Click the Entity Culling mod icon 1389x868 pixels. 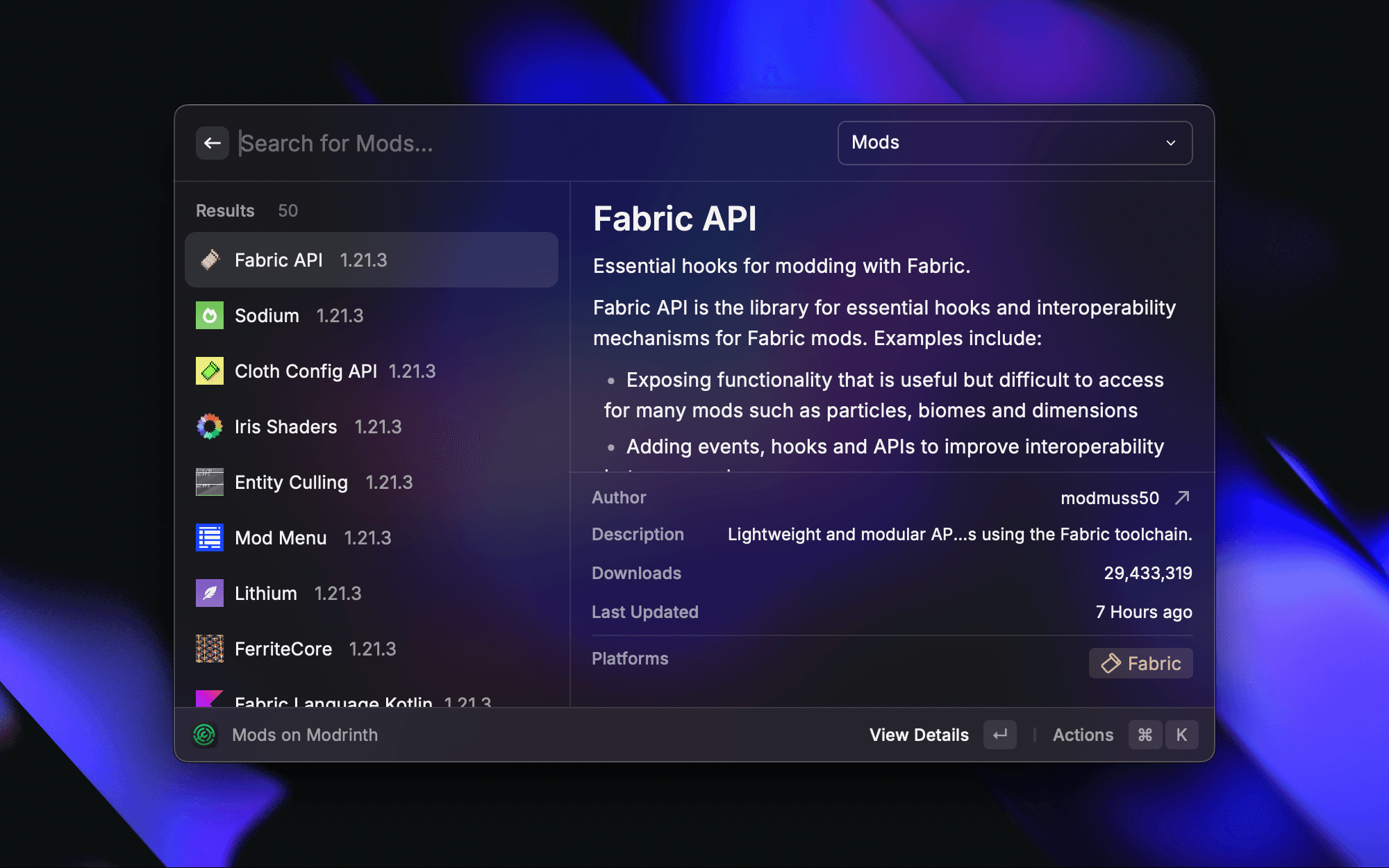click(210, 481)
